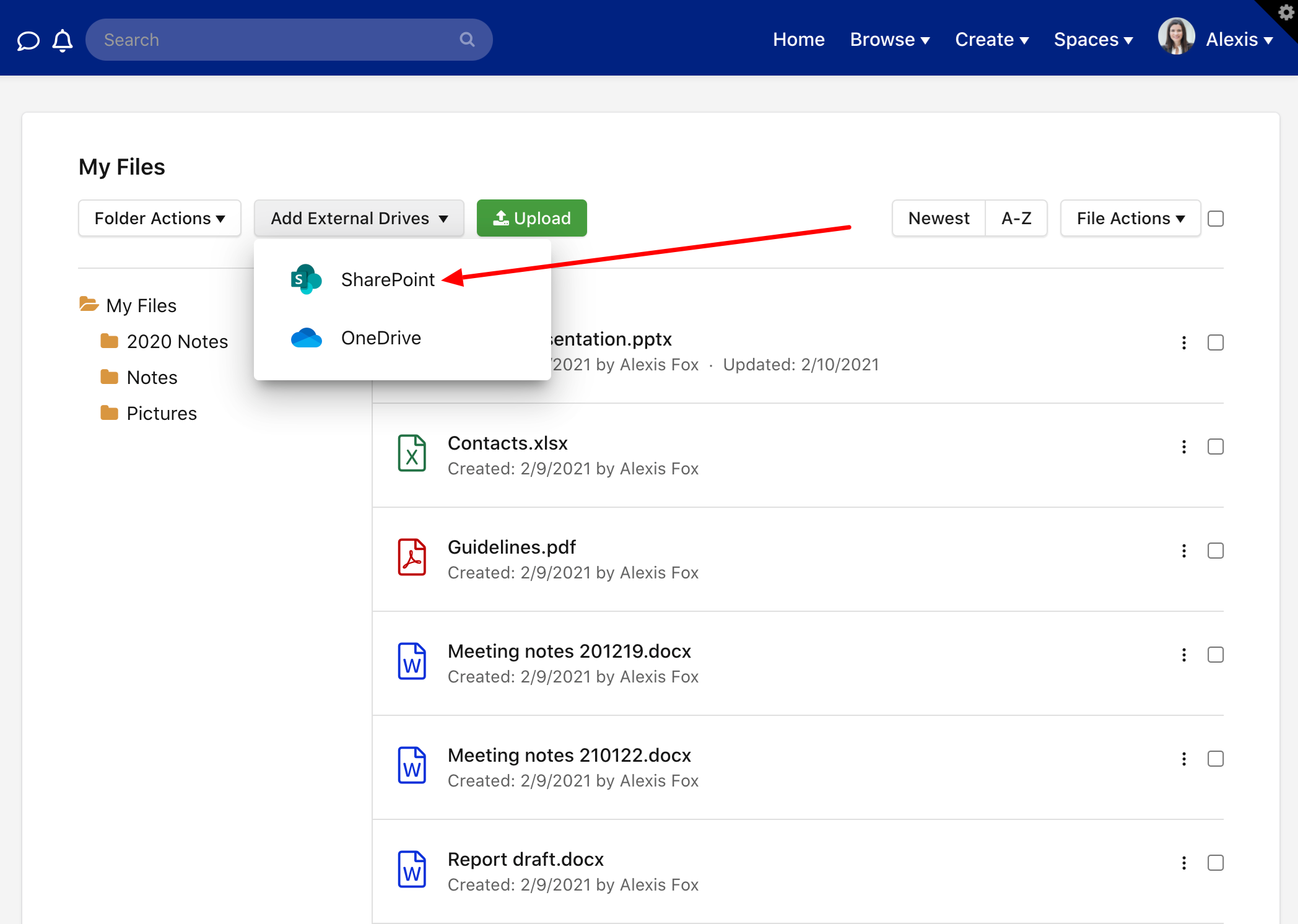Click the Excel icon for Contacts.xlsx
The height and width of the screenshot is (924, 1298).
pos(412,453)
